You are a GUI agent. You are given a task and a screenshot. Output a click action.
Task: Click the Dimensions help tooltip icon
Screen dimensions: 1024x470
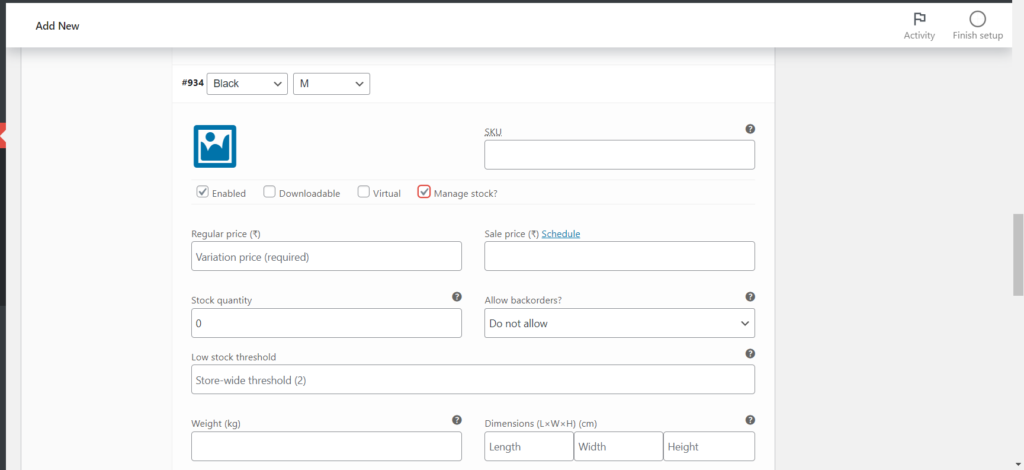[x=750, y=421]
